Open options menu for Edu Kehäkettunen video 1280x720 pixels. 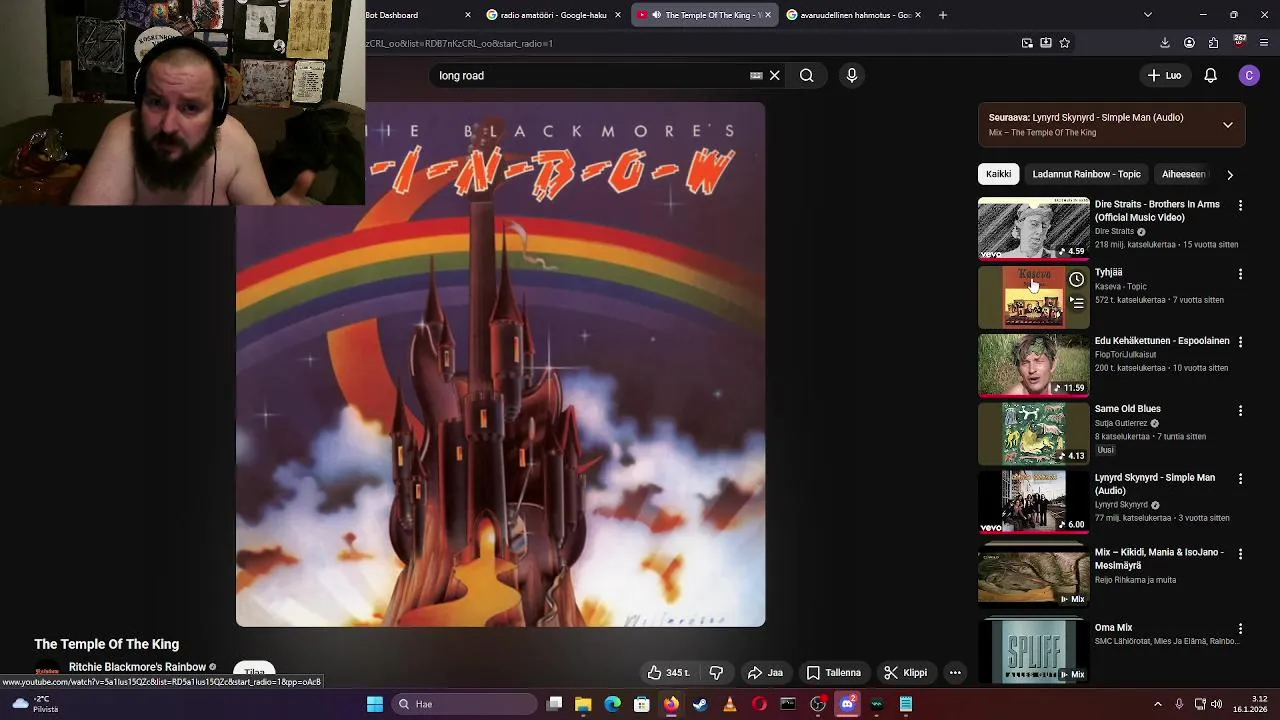coord(1240,342)
